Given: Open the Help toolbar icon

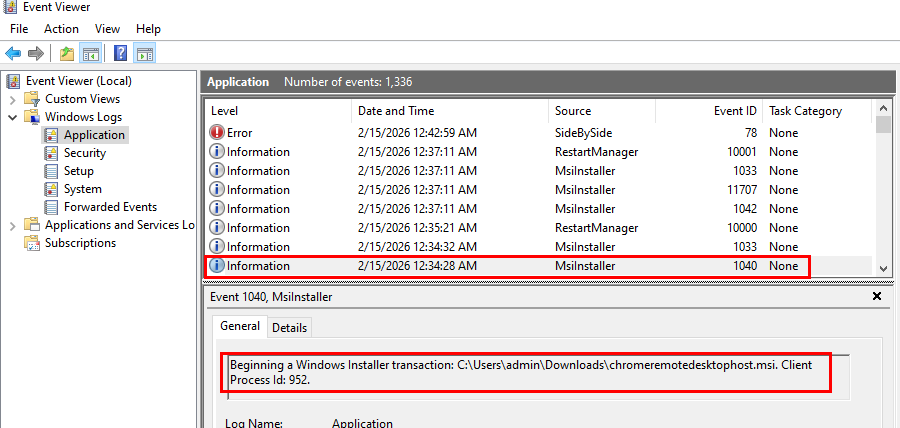Looking at the screenshot, I should (121, 54).
